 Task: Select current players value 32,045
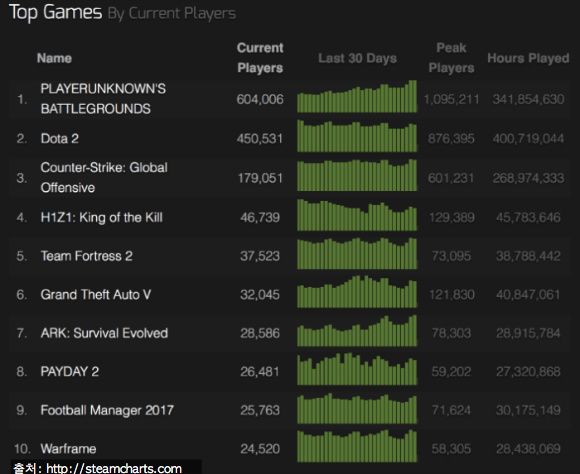tap(260, 295)
